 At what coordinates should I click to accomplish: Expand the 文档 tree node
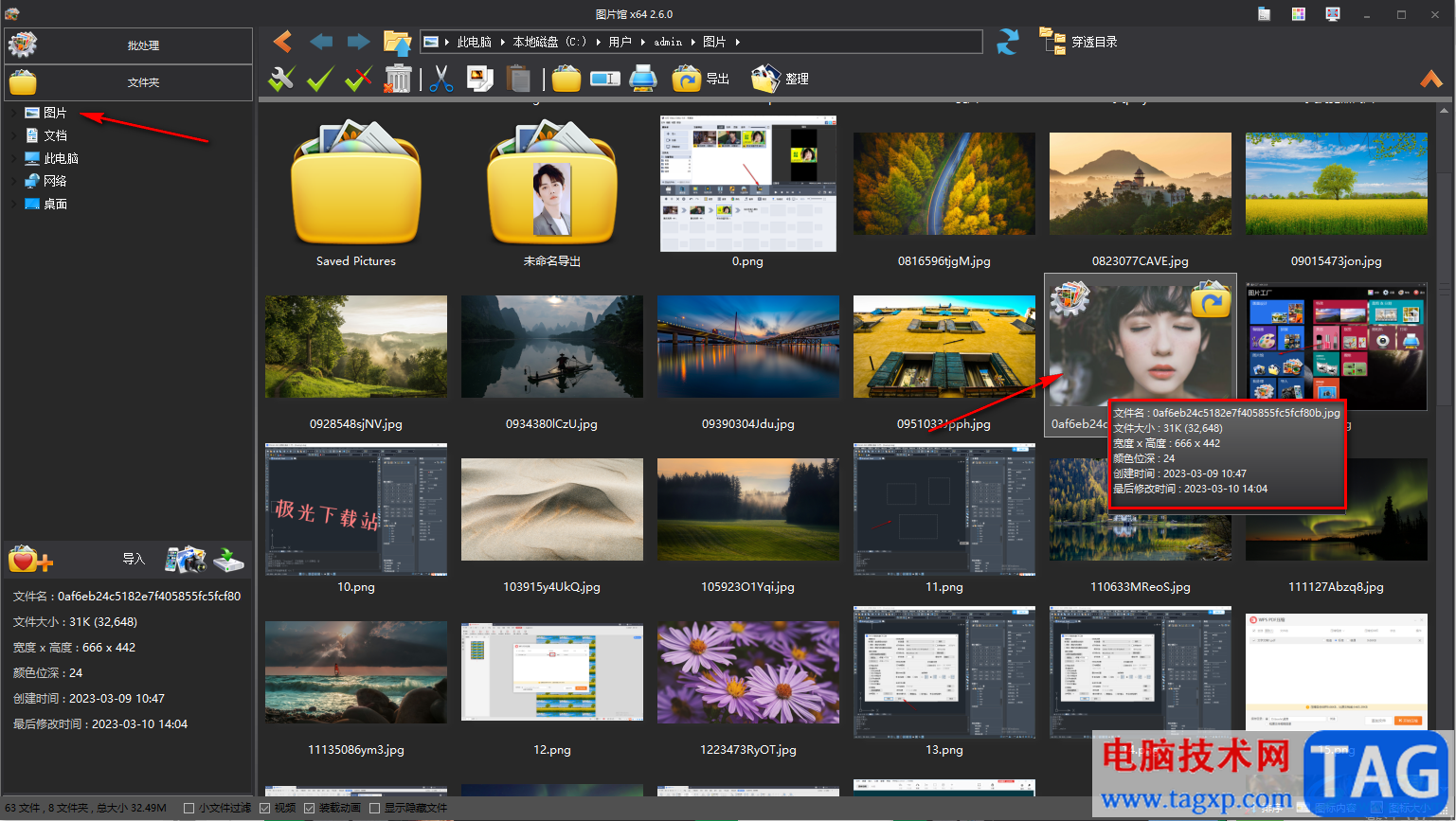[x=12, y=135]
